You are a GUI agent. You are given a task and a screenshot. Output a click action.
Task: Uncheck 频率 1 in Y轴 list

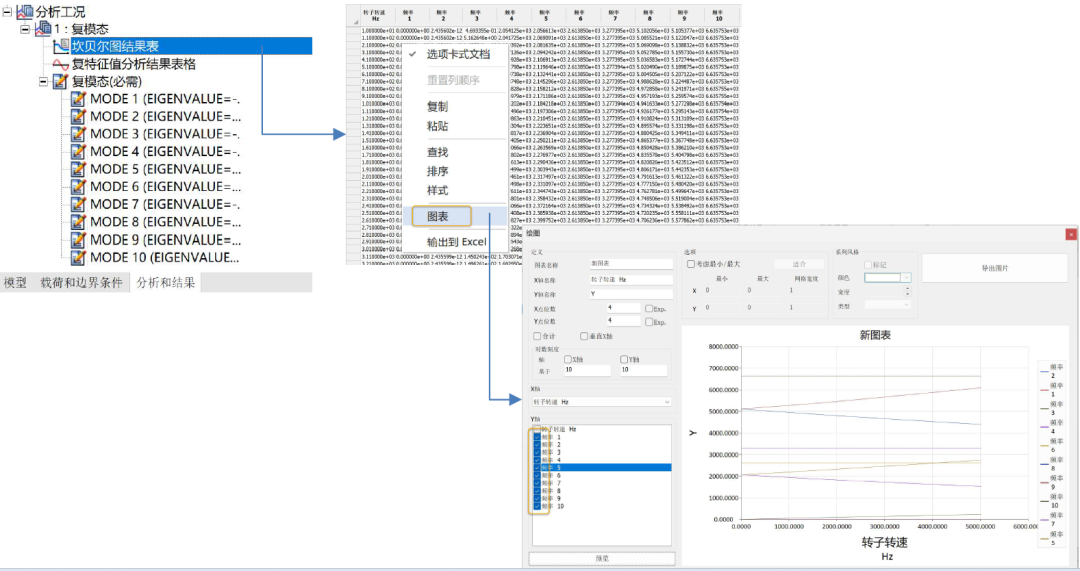pyautogui.click(x=537, y=437)
